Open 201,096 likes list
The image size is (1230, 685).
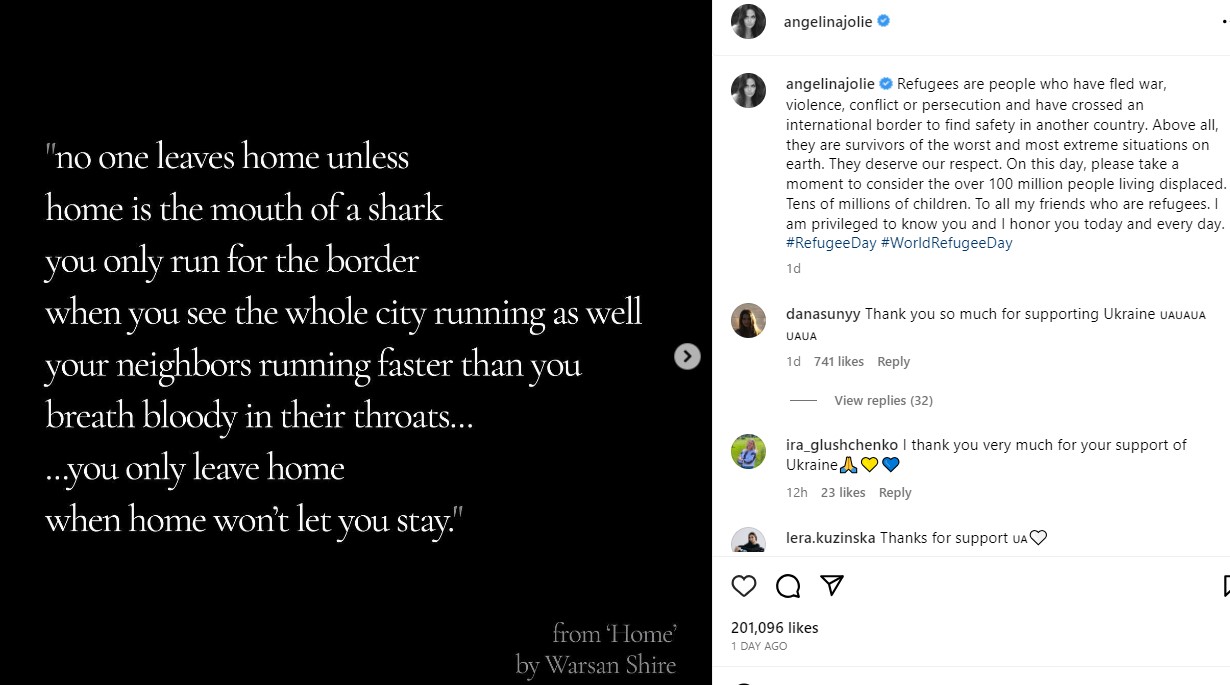[775, 628]
